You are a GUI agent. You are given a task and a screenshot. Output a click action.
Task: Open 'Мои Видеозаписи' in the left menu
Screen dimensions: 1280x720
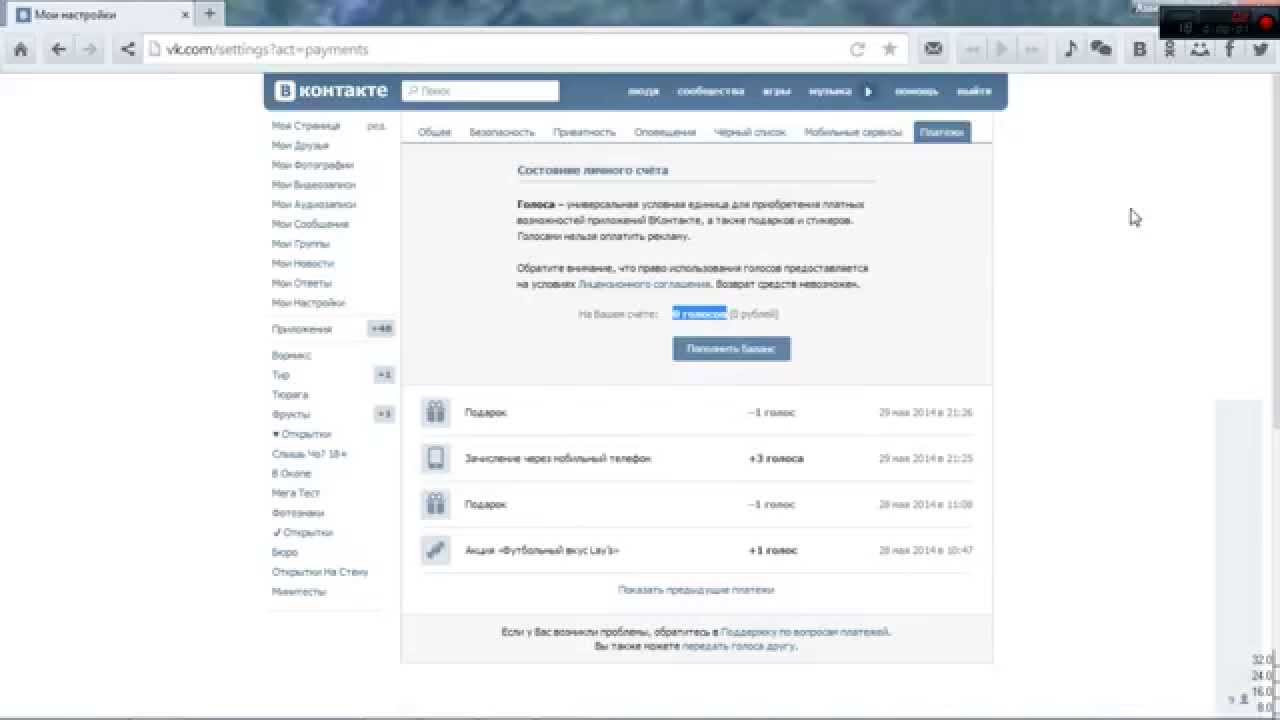coord(314,185)
